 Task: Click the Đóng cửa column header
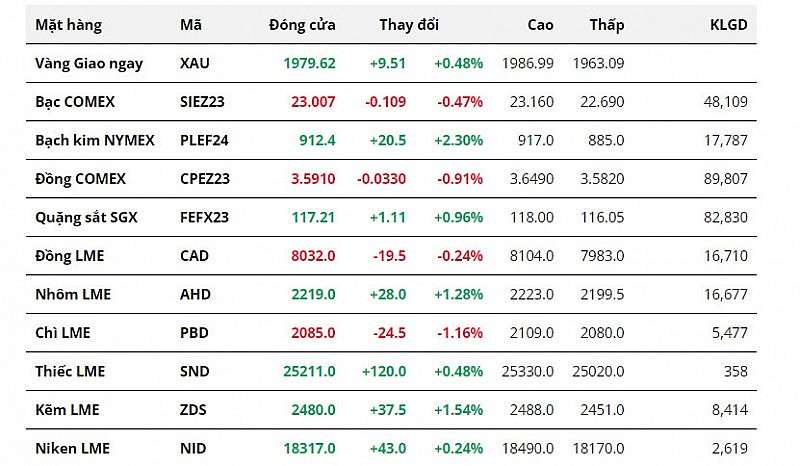pyautogui.click(x=302, y=25)
